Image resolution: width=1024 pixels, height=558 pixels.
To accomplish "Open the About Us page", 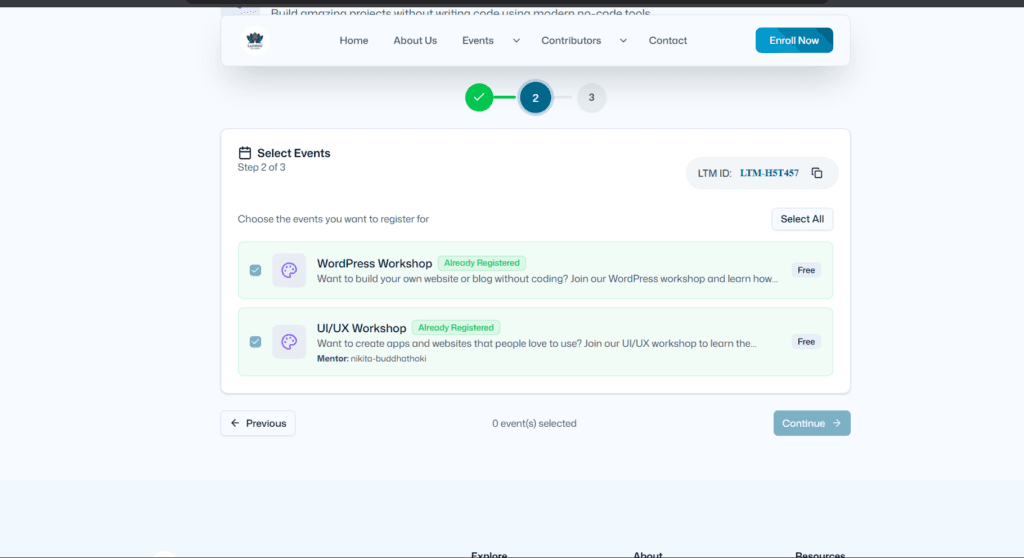I will coord(415,41).
